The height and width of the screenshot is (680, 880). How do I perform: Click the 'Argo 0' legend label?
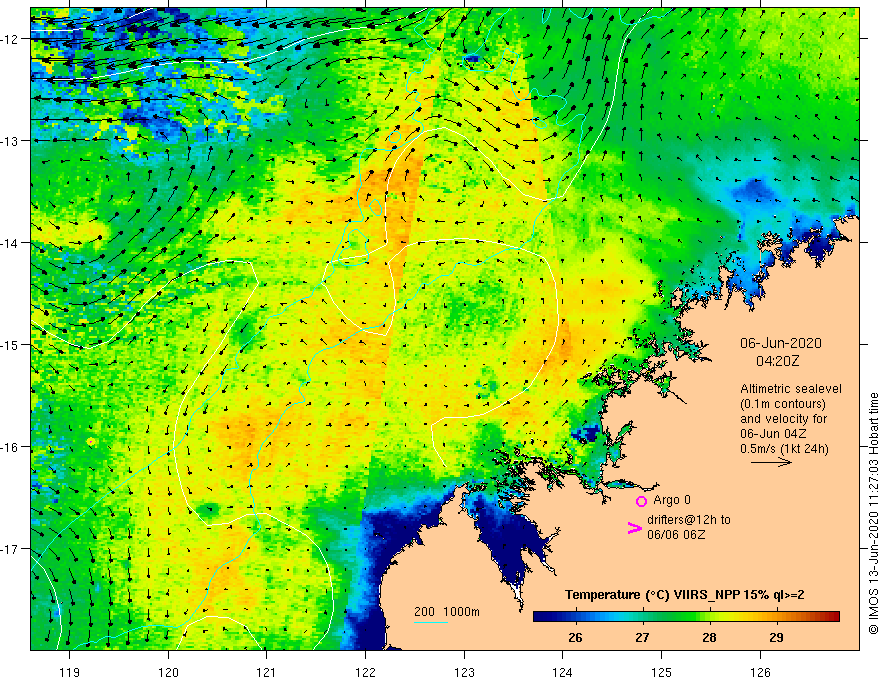click(672, 500)
